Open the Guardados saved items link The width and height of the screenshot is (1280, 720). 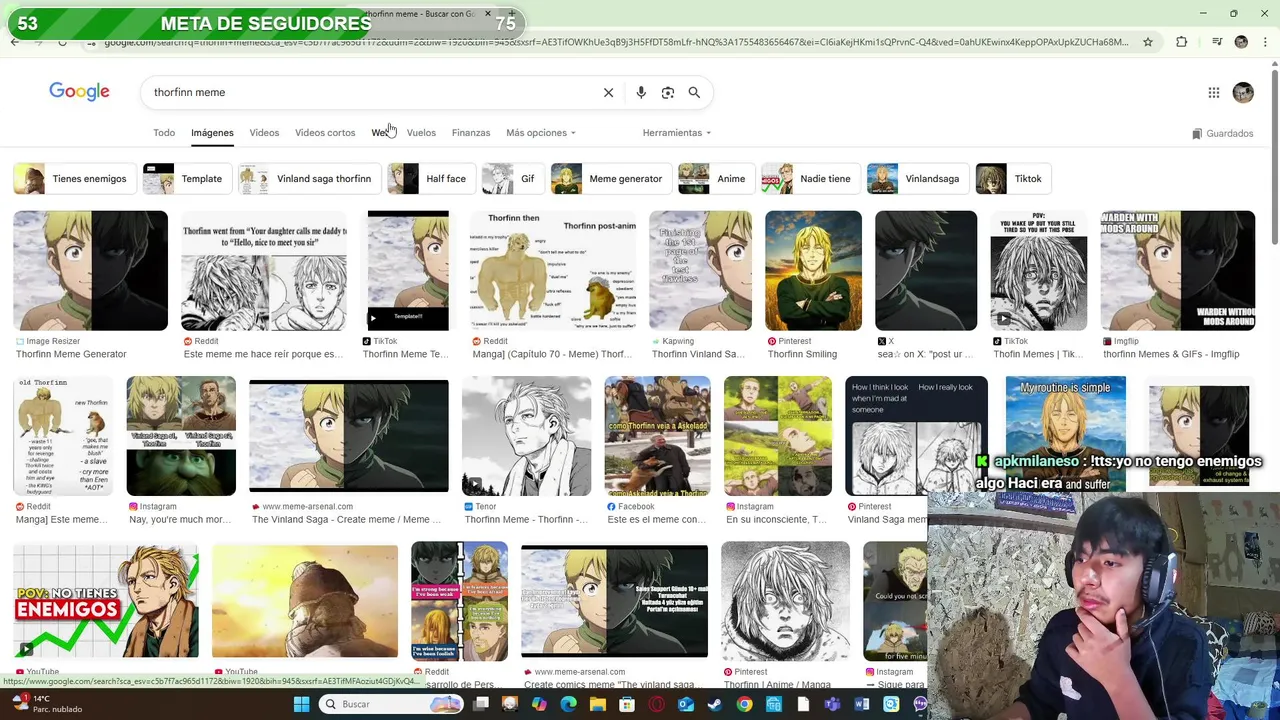tap(1223, 133)
